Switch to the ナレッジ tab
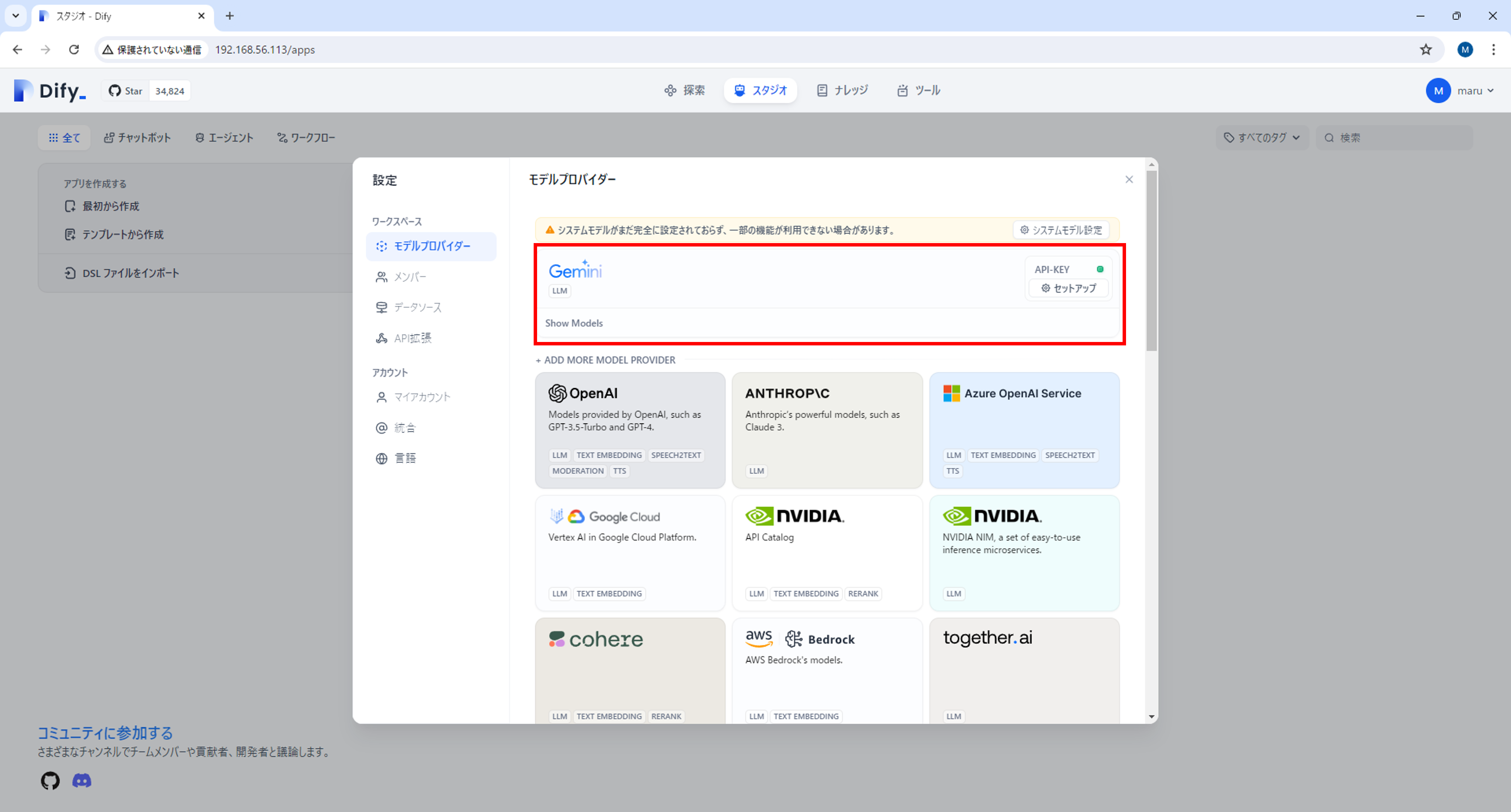Viewport: 1511px width, 812px height. pyautogui.click(x=842, y=90)
